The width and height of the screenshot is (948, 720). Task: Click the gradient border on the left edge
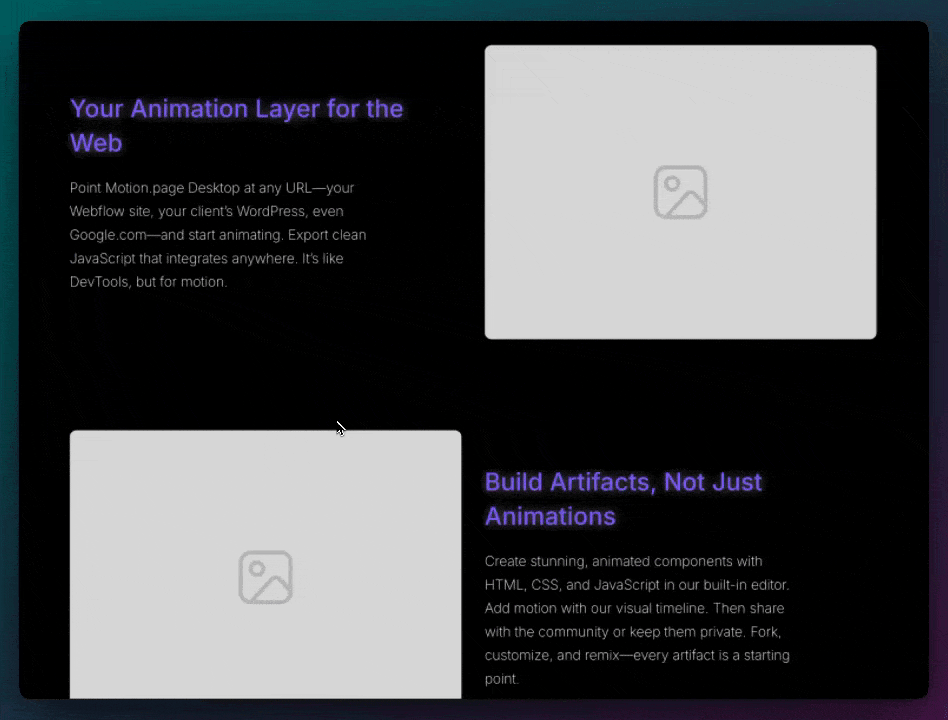point(10,360)
